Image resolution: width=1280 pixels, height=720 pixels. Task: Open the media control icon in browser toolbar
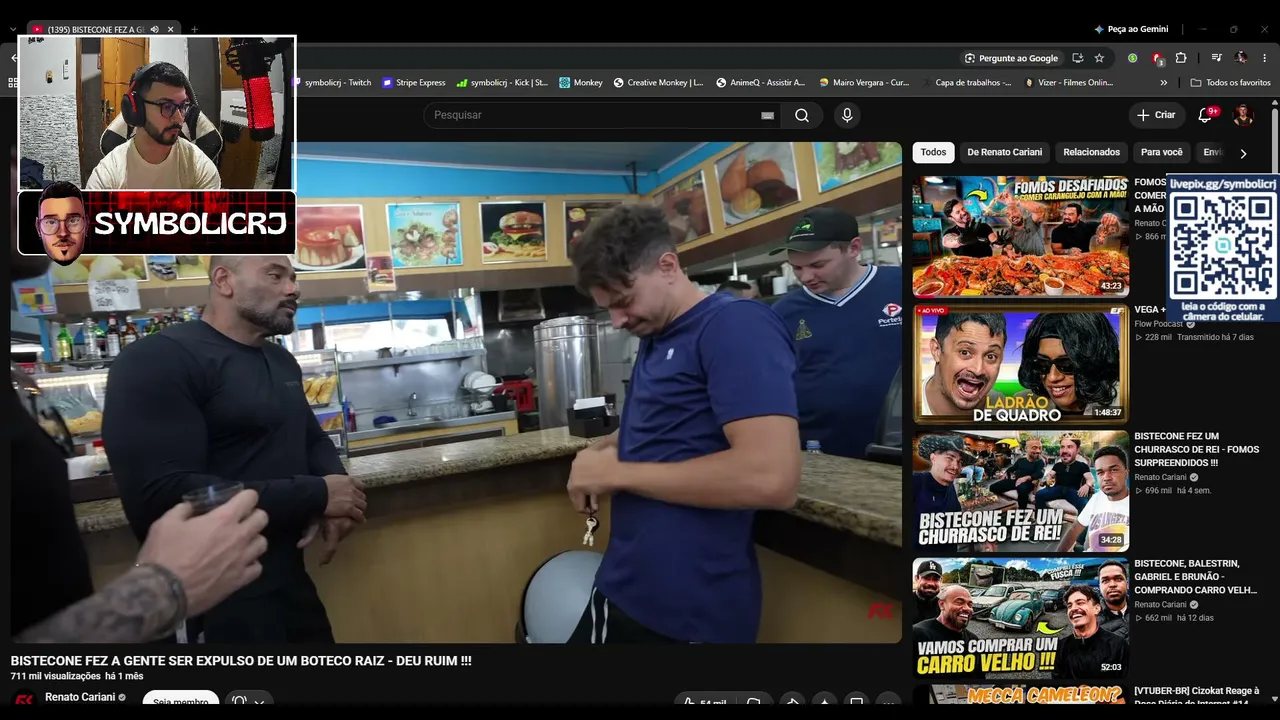pyautogui.click(x=1217, y=58)
